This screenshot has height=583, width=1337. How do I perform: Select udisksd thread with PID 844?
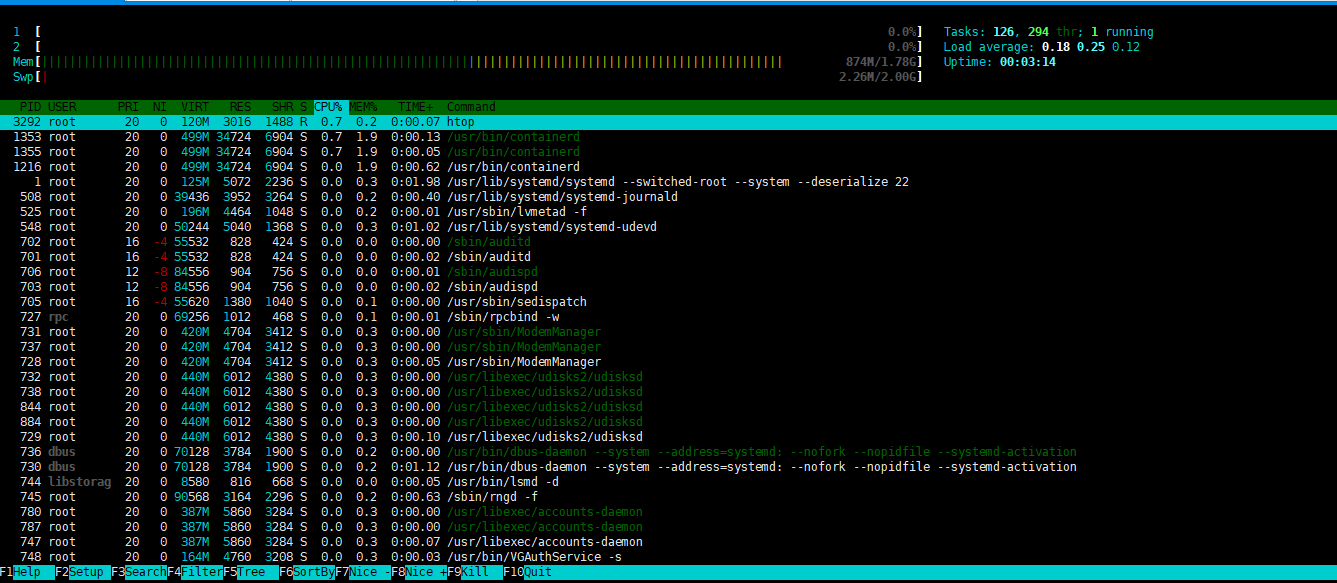pyautogui.click(x=668, y=407)
